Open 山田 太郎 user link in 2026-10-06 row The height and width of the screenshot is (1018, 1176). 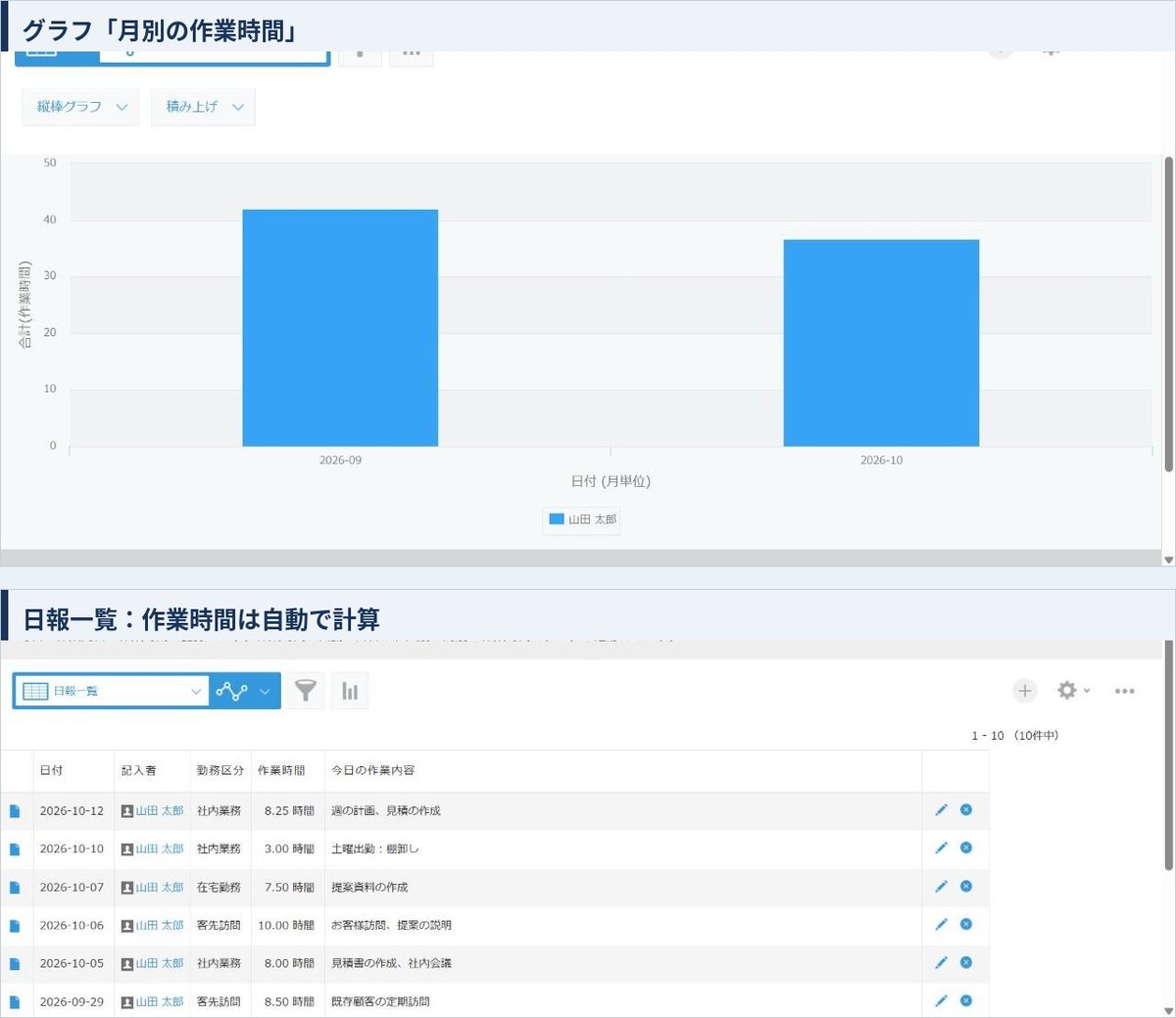pos(160,926)
